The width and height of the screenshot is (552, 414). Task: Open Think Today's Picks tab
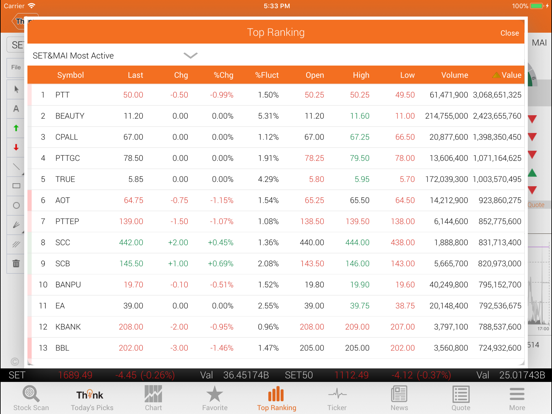pos(92,399)
